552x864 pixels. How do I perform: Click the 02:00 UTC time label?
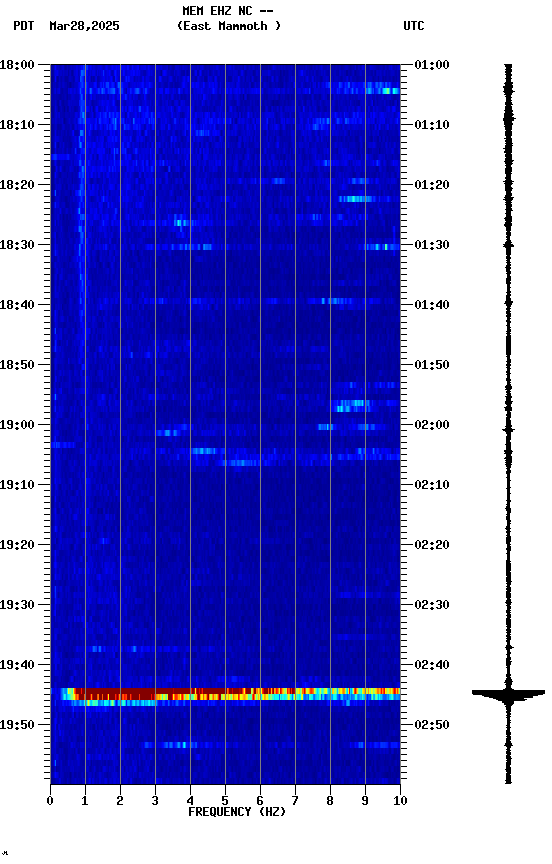point(432,425)
